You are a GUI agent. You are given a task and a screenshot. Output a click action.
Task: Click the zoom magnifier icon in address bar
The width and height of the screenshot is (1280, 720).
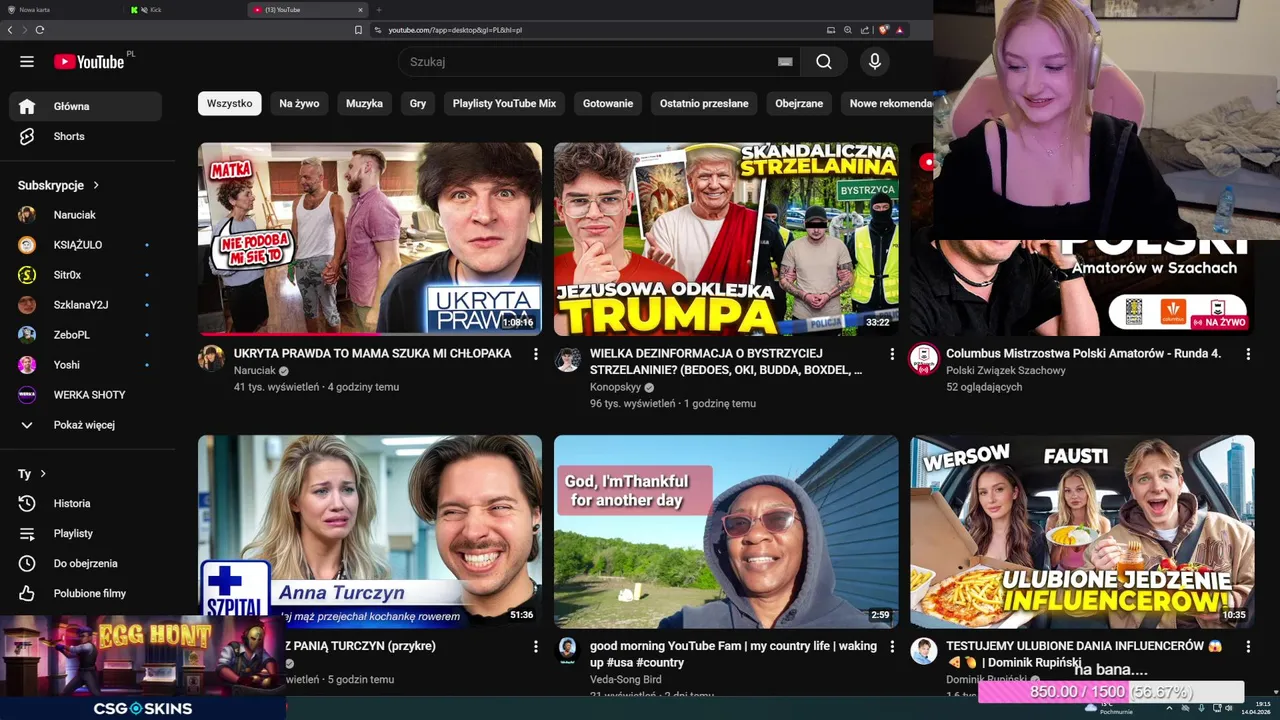[848, 30]
